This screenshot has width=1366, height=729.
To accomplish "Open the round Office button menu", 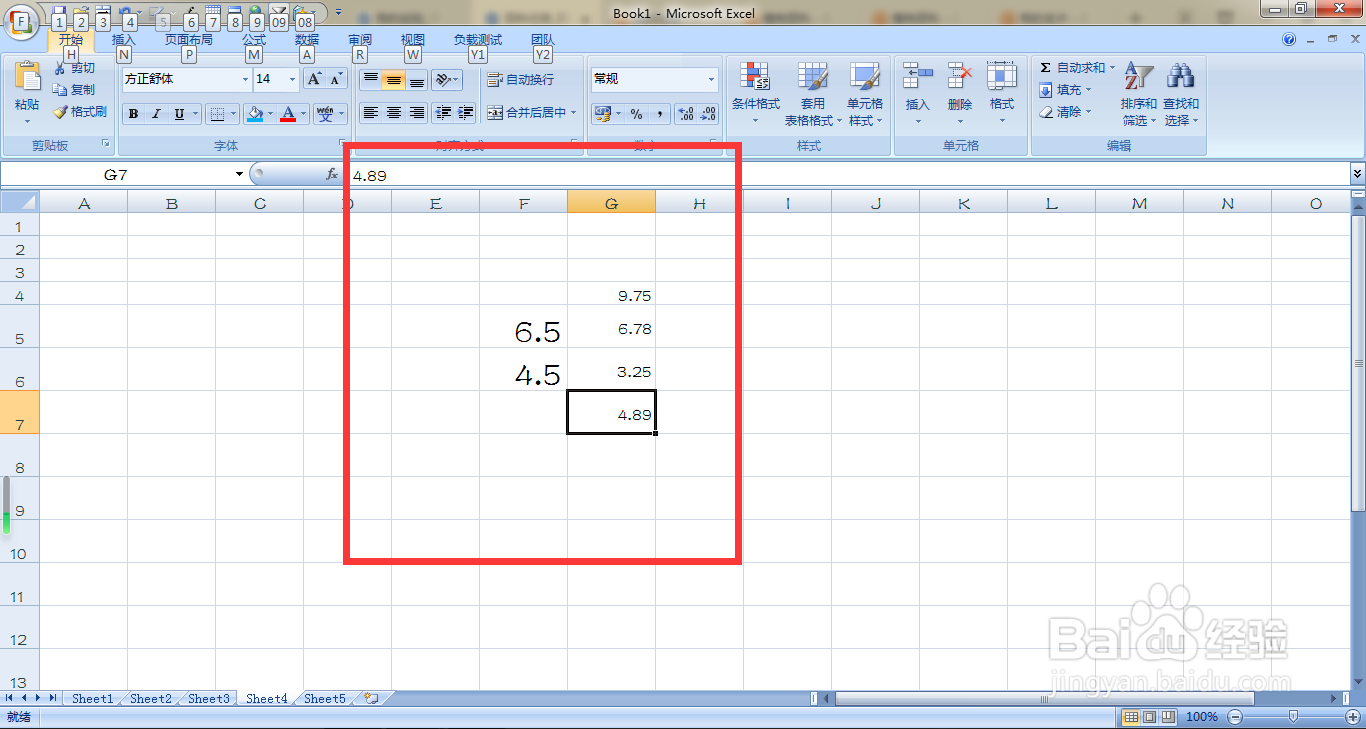I will pyautogui.click(x=21, y=21).
